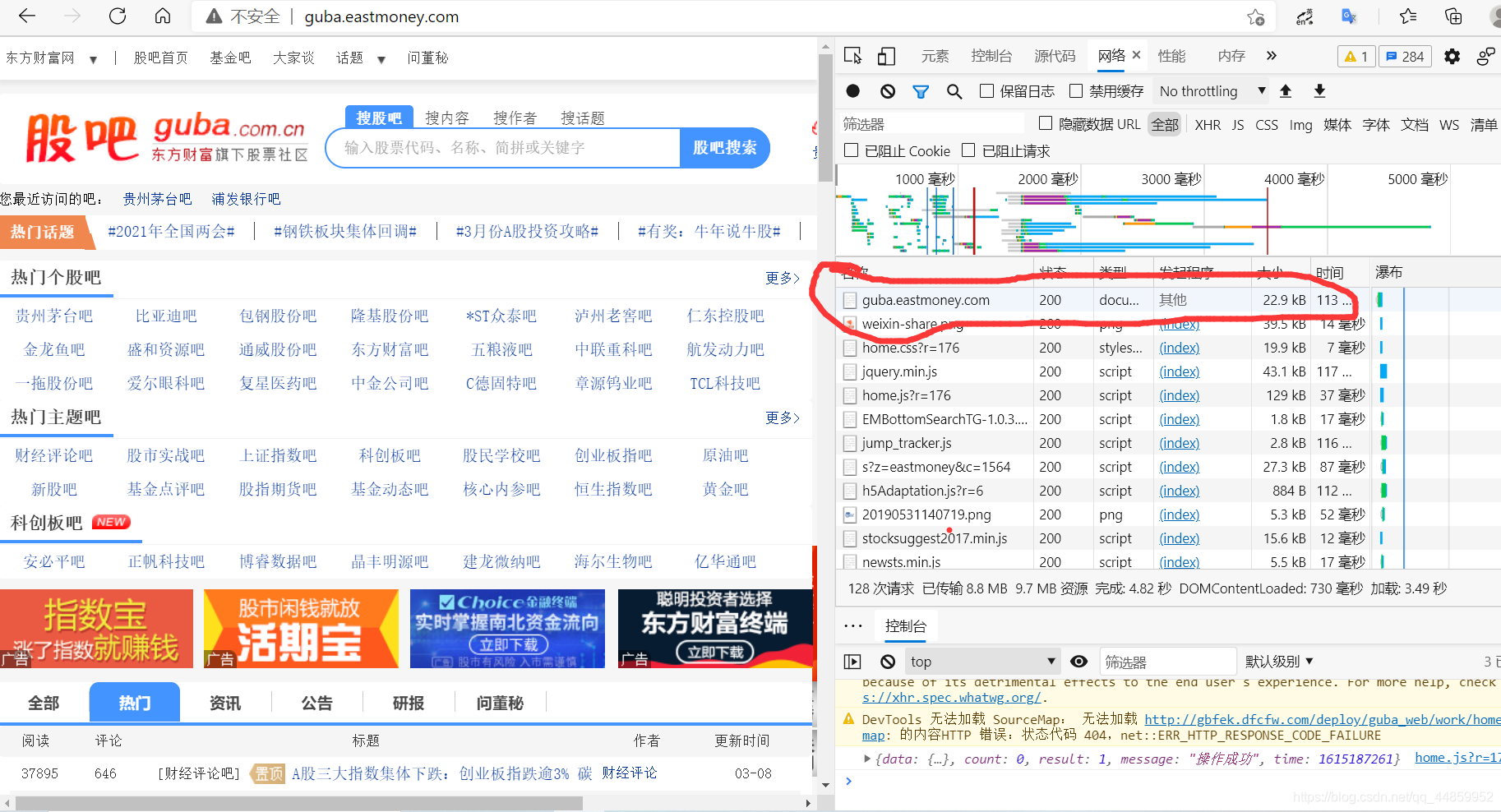Open DevTools settings gear
The width and height of the screenshot is (1501, 812).
pos(1453,56)
